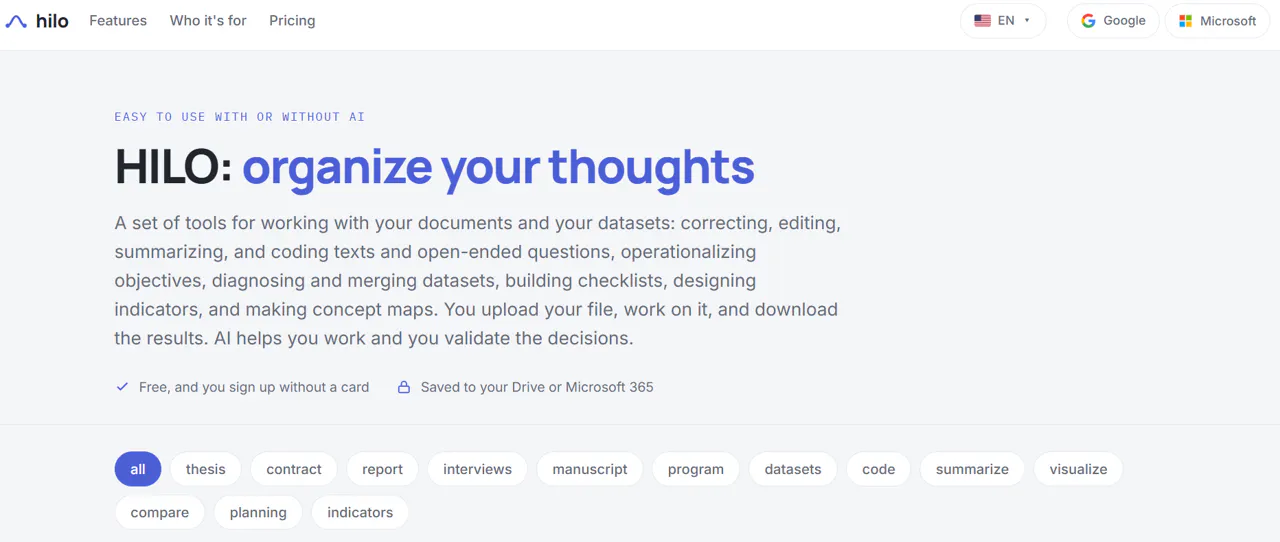Sign in with Google button
This screenshot has width=1280, height=542.
1113,21
